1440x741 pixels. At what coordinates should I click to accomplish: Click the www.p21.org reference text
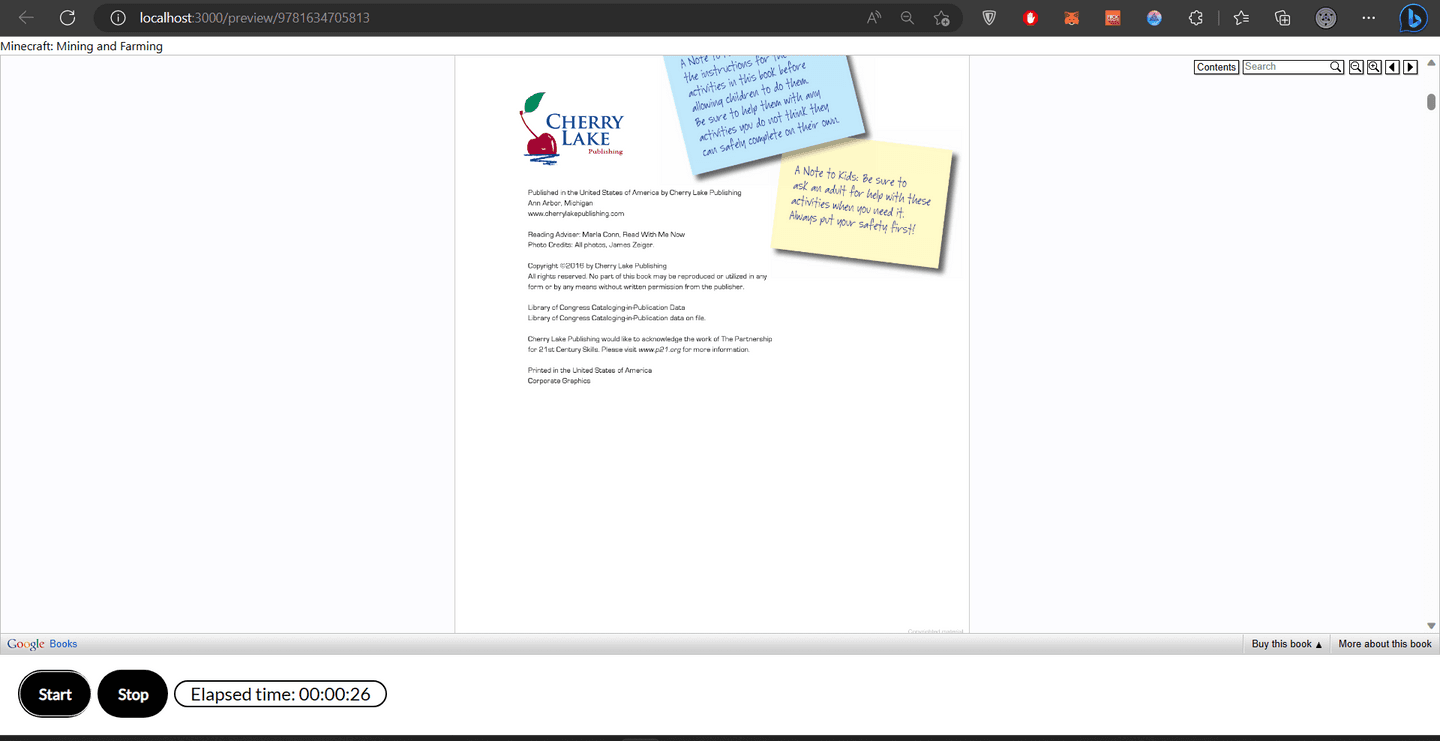(x=659, y=350)
